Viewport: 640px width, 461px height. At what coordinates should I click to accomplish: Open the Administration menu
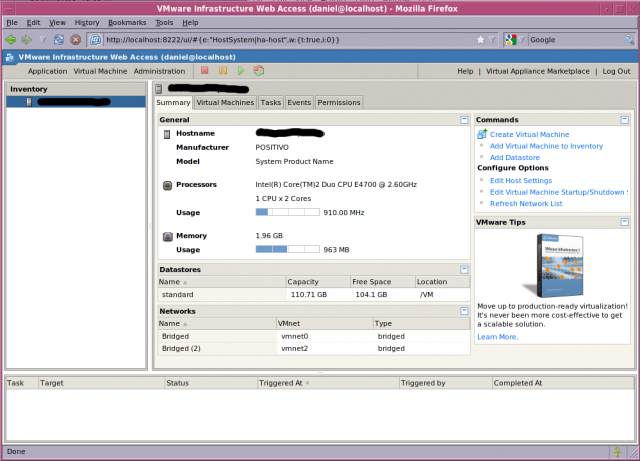(x=159, y=71)
